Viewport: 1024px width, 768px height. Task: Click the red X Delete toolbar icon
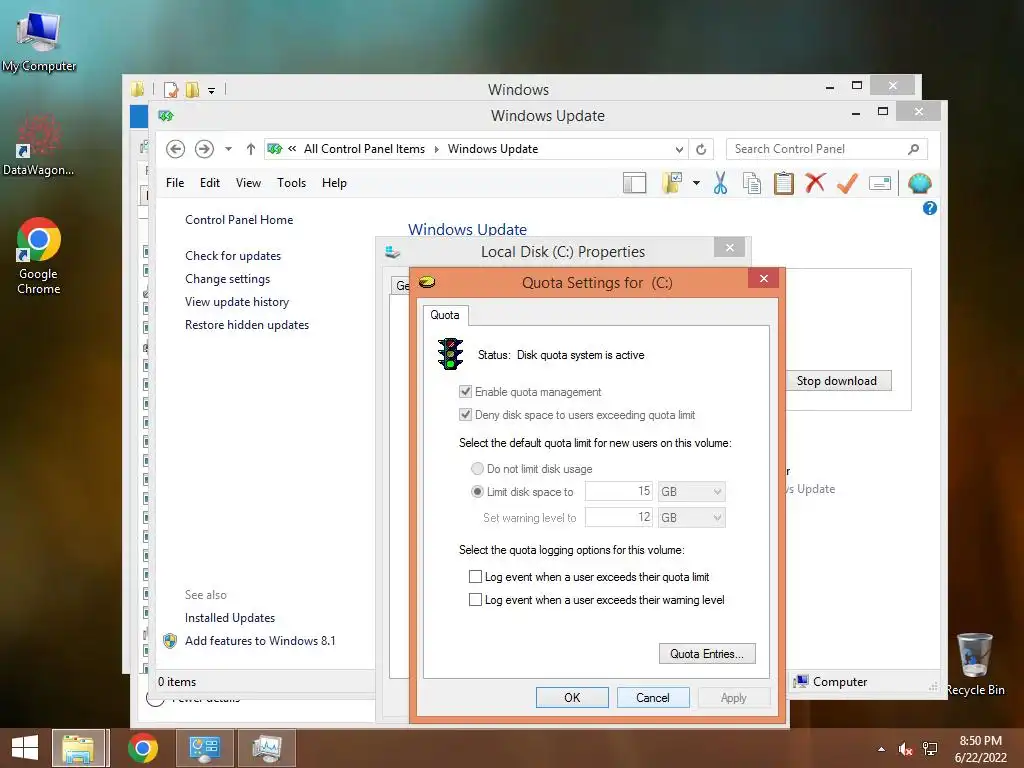(x=815, y=183)
